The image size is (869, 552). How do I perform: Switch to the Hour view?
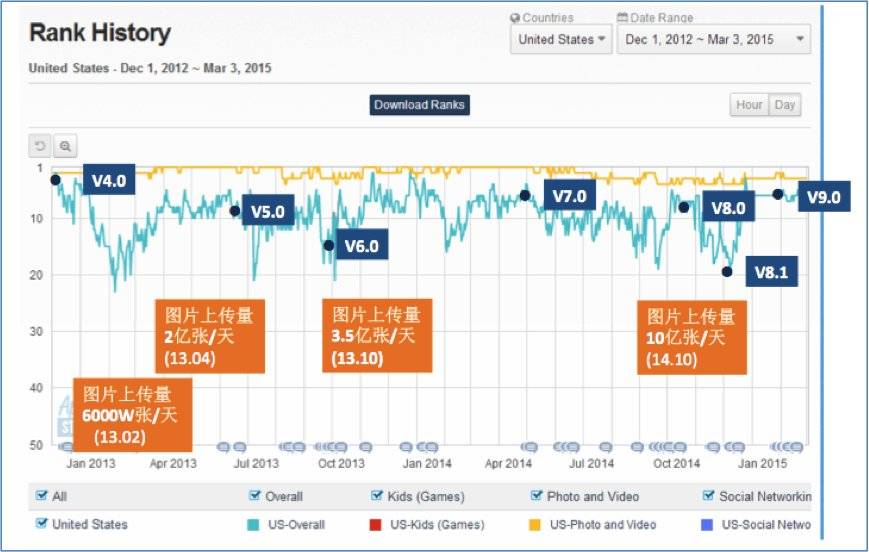749,105
